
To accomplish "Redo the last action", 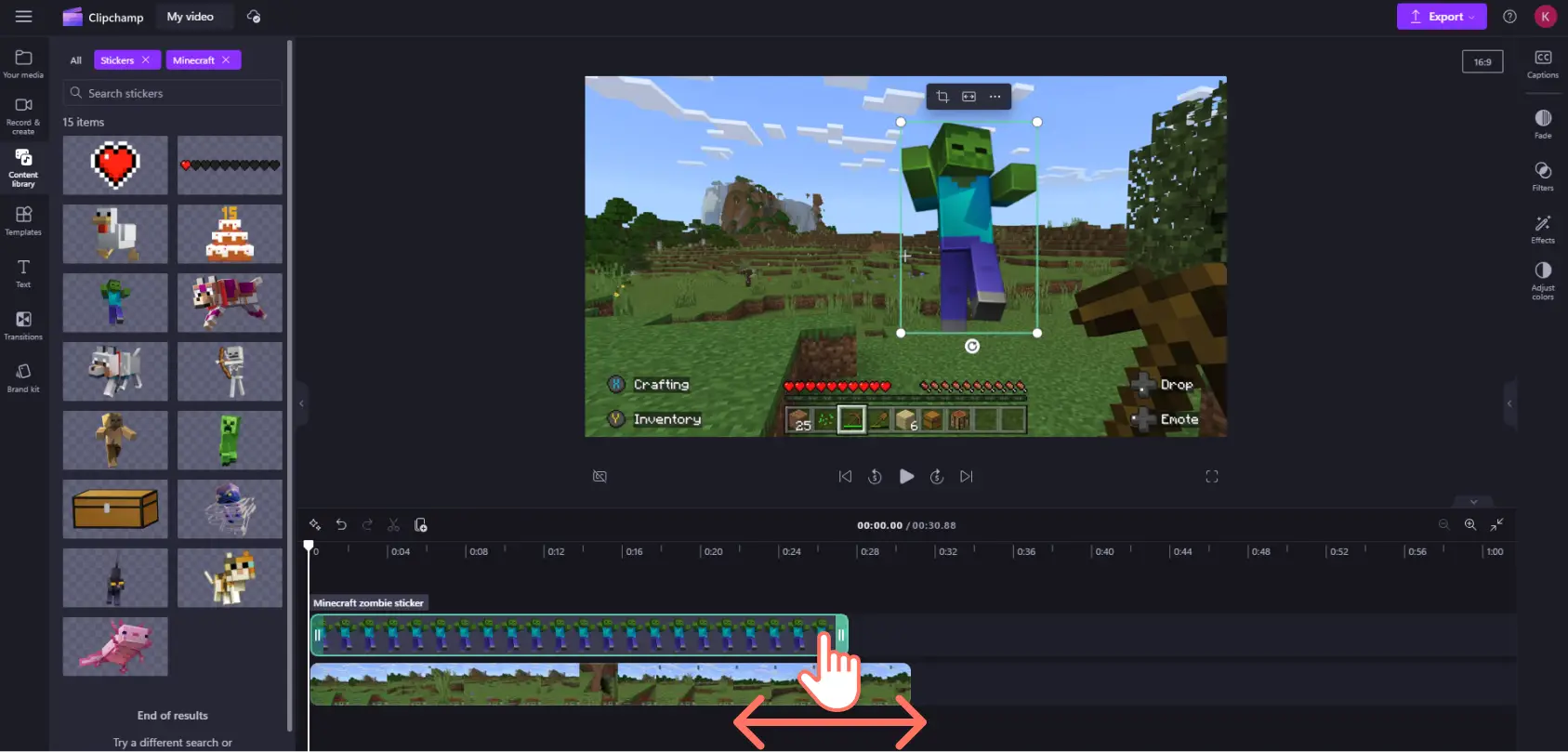I will pyautogui.click(x=367, y=525).
